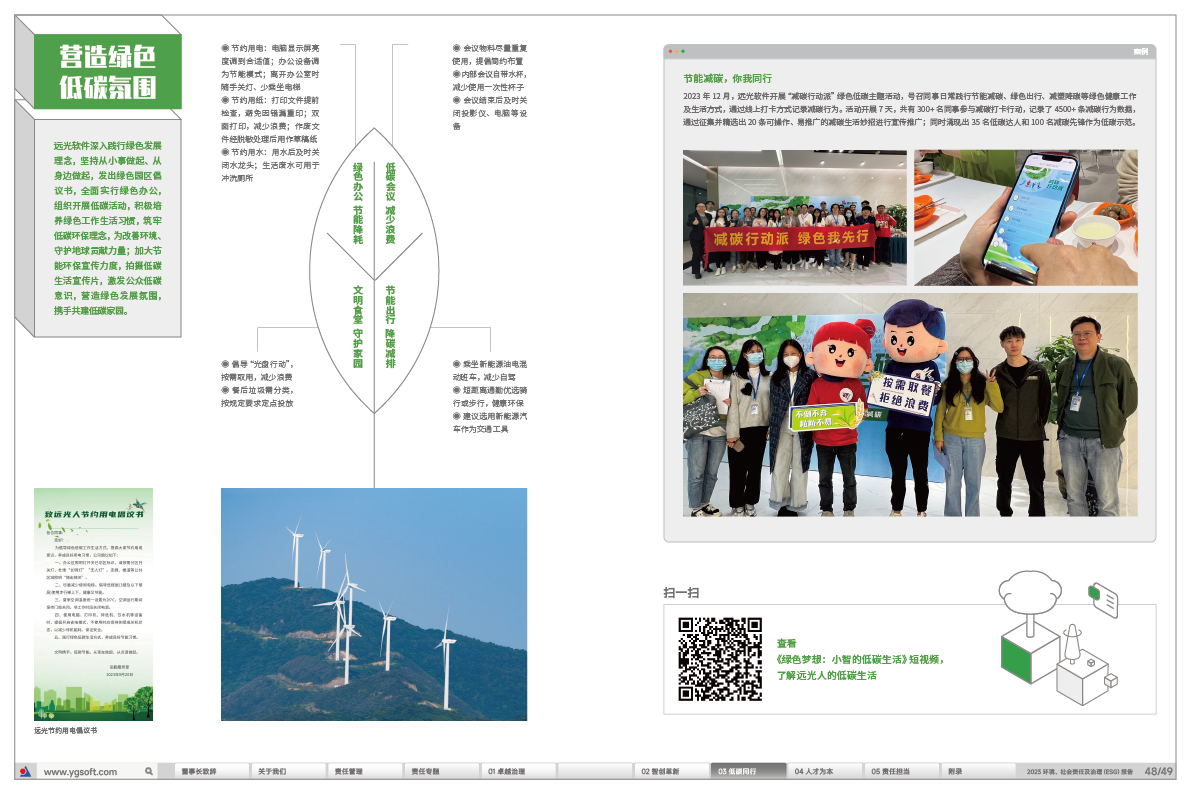Open the electricity-saving proposal poster image

click(94, 604)
